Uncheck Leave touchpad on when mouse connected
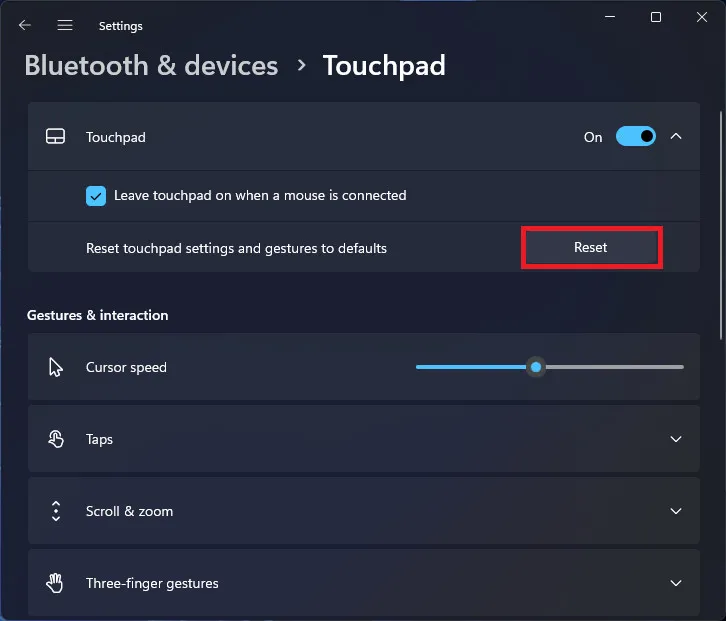This screenshot has height=621, width=726. tap(96, 196)
